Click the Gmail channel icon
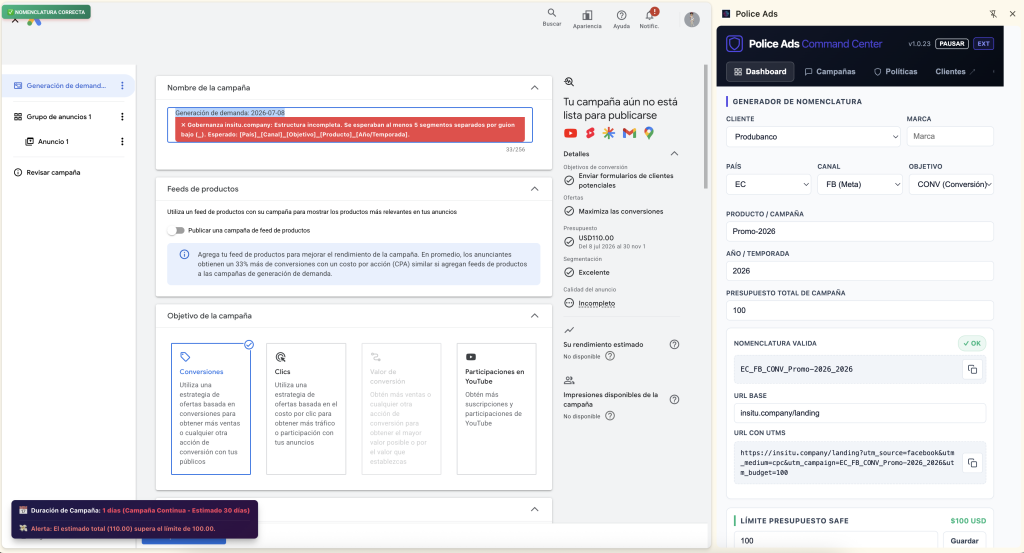This screenshot has height=553, width=1024. click(629, 133)
